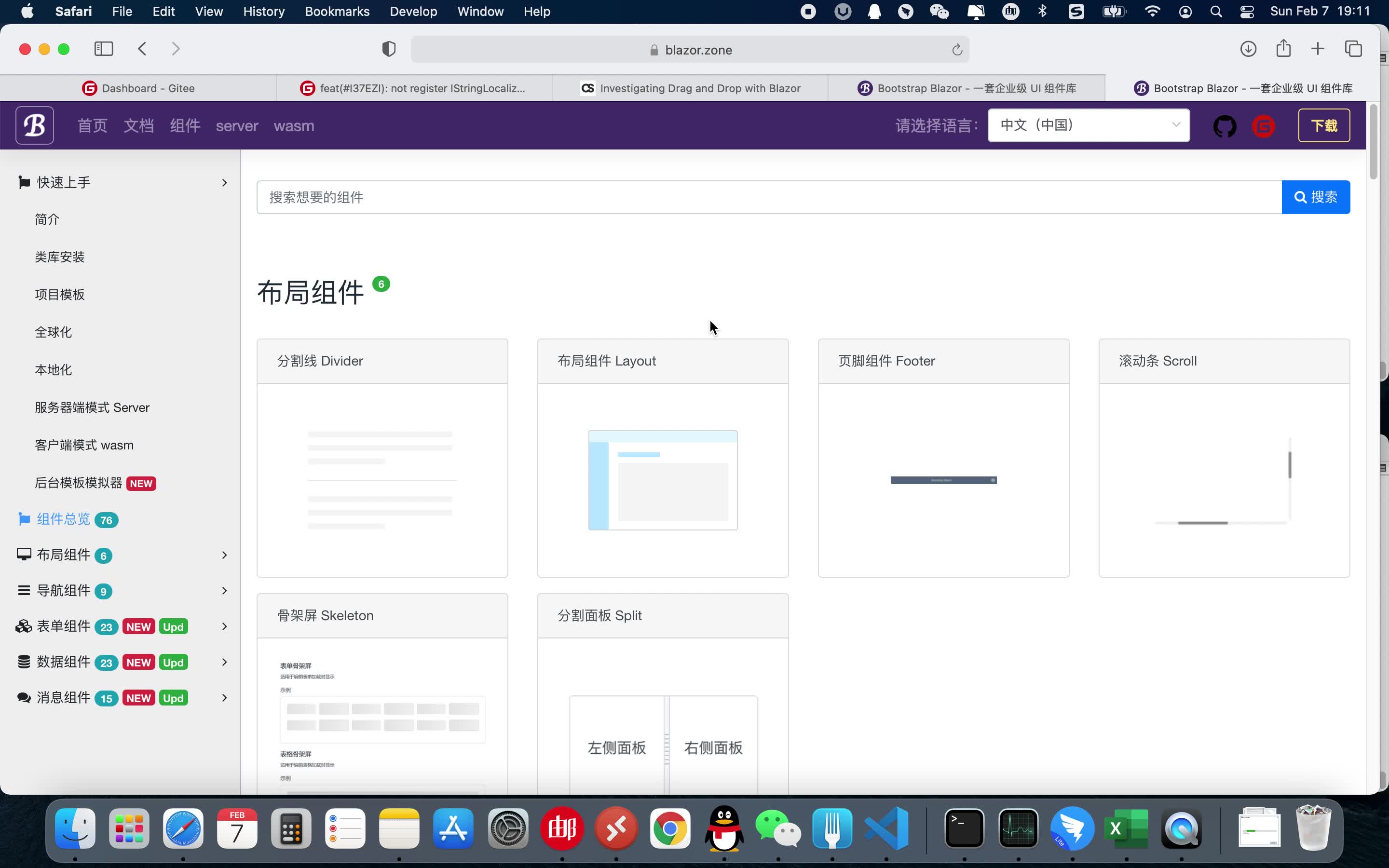
Task: Open the Safari share icon
Action: (1283, 49)
